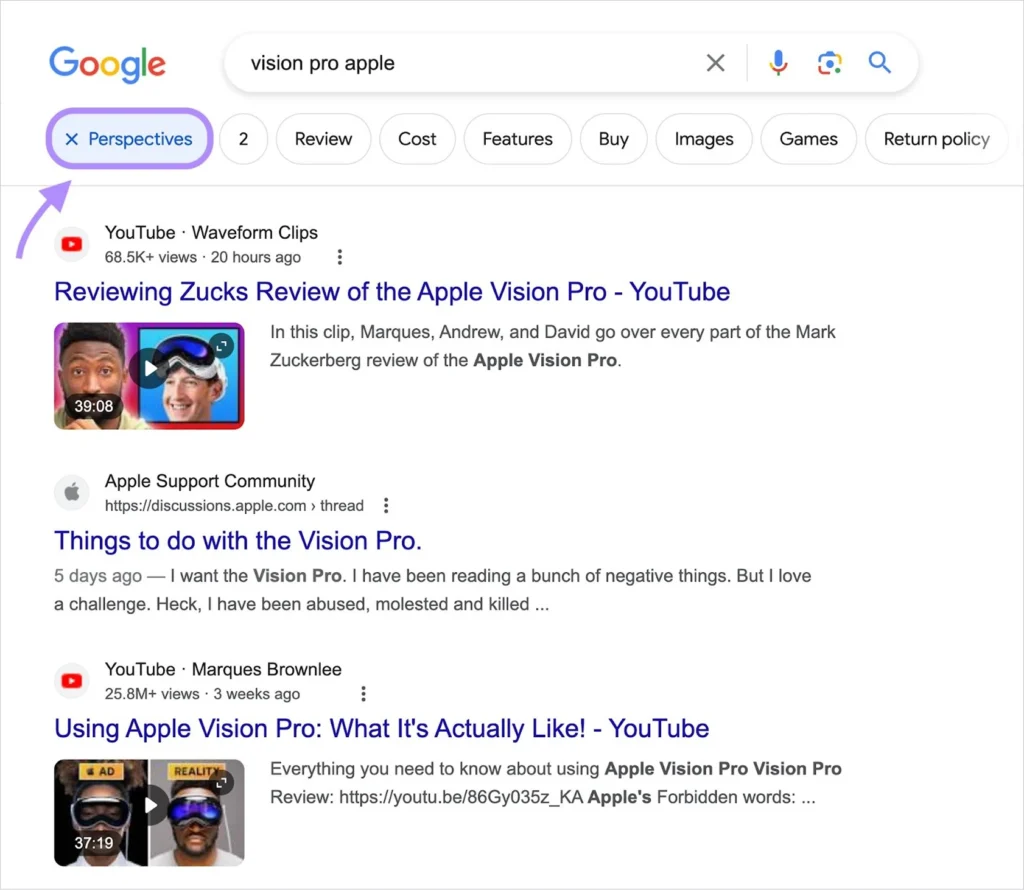Open more options for Waveform Clips result
This screenshot has height=890, width=1024.
coord(340,257)
